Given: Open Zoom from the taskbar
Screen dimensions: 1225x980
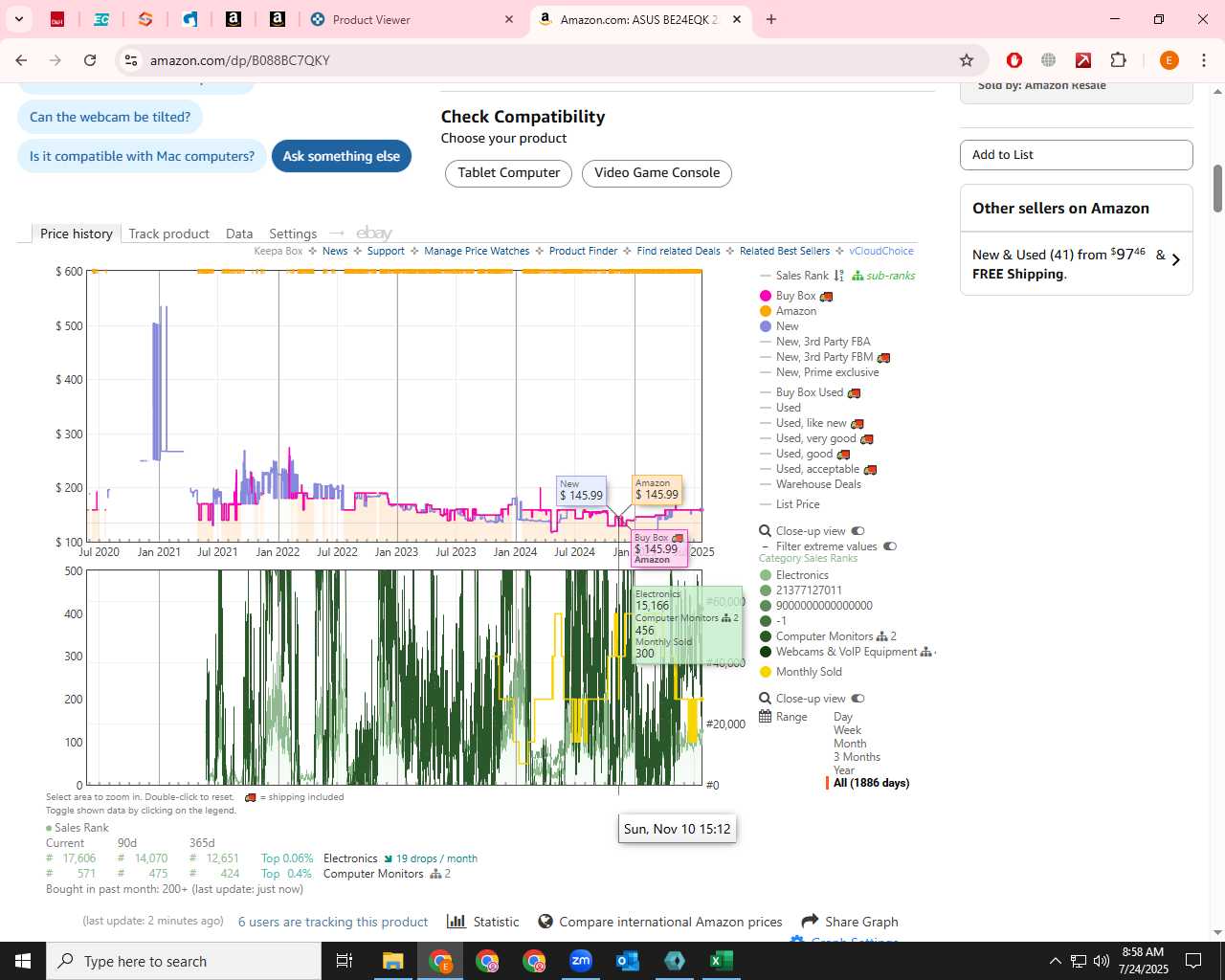Looking at the screenshot, I should [x=581, y=961].
